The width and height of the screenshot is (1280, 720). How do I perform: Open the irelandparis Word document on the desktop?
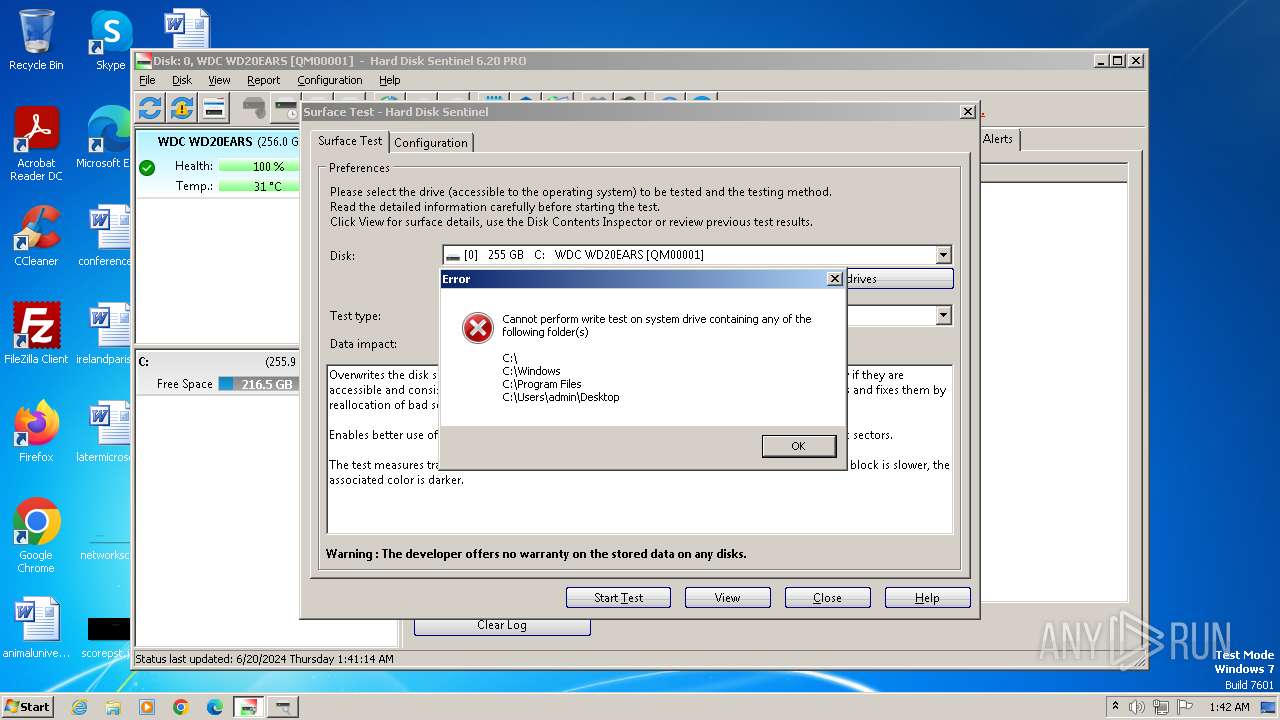tap(104, 334)
